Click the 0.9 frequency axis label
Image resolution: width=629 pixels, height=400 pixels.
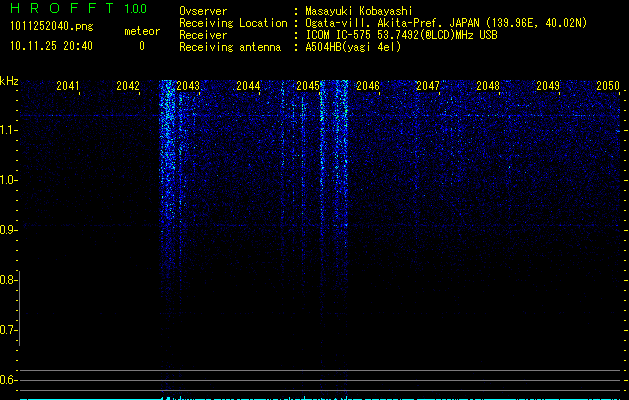click(7, 230)
